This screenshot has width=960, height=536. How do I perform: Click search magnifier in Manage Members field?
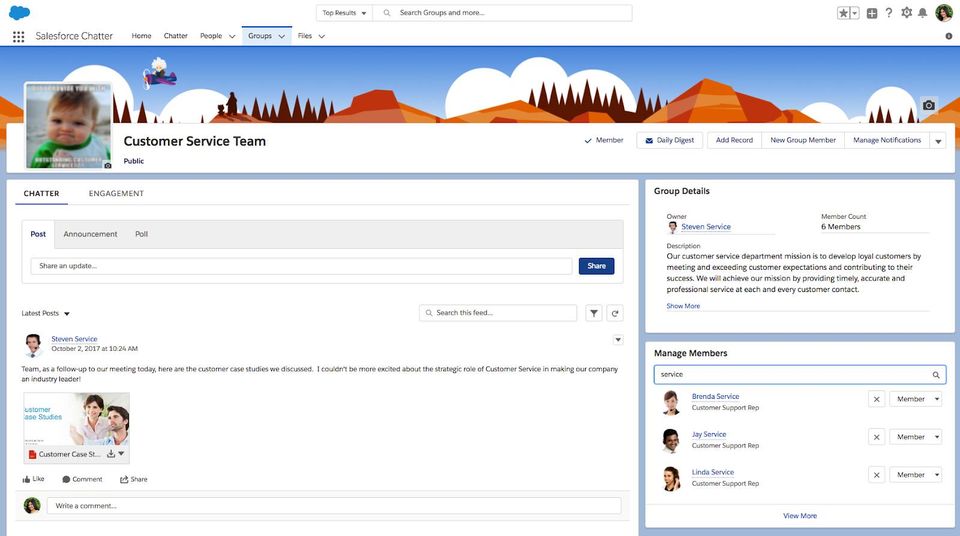tap(936, 375)
